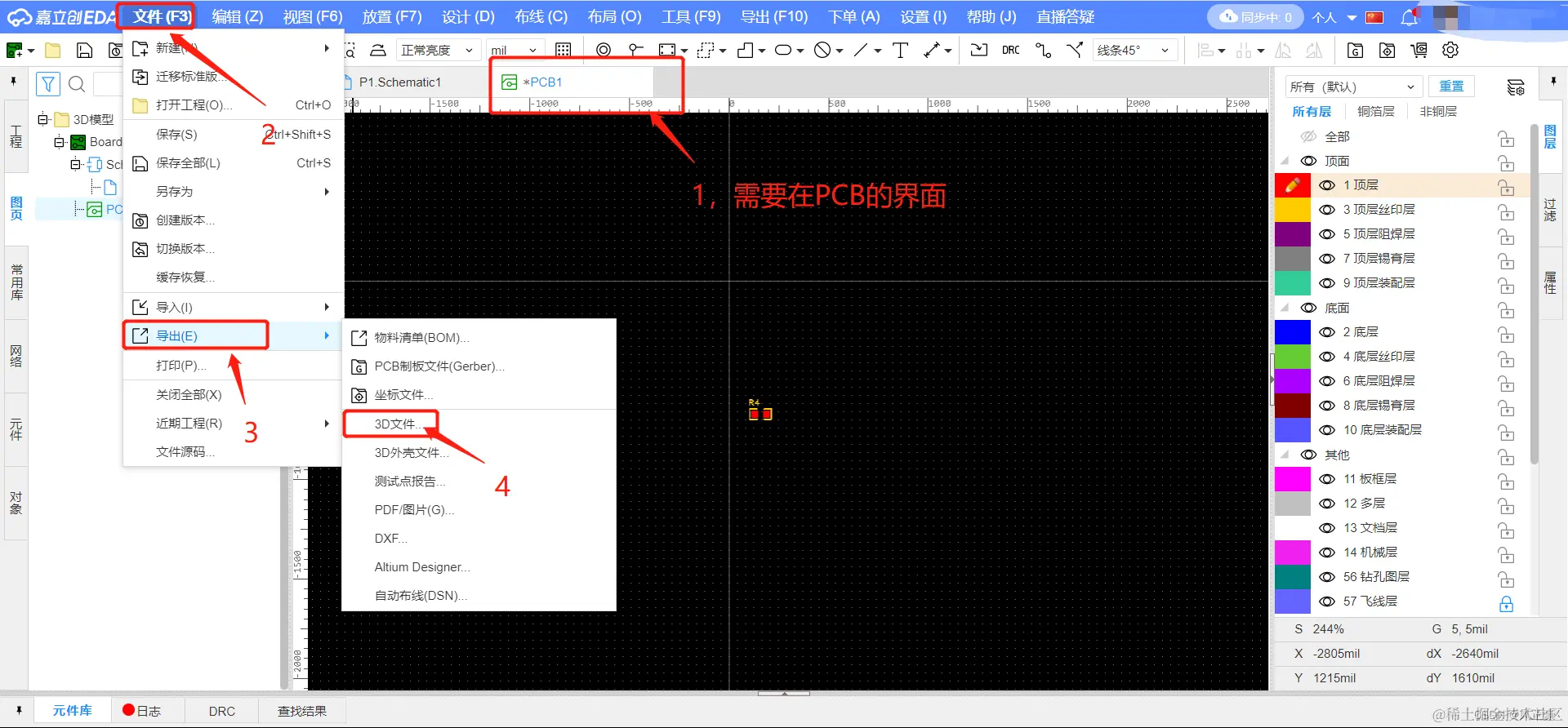Click the 重置 reset link
The width and height of the screenshot is (1568, 728).
click(1451, 87)
